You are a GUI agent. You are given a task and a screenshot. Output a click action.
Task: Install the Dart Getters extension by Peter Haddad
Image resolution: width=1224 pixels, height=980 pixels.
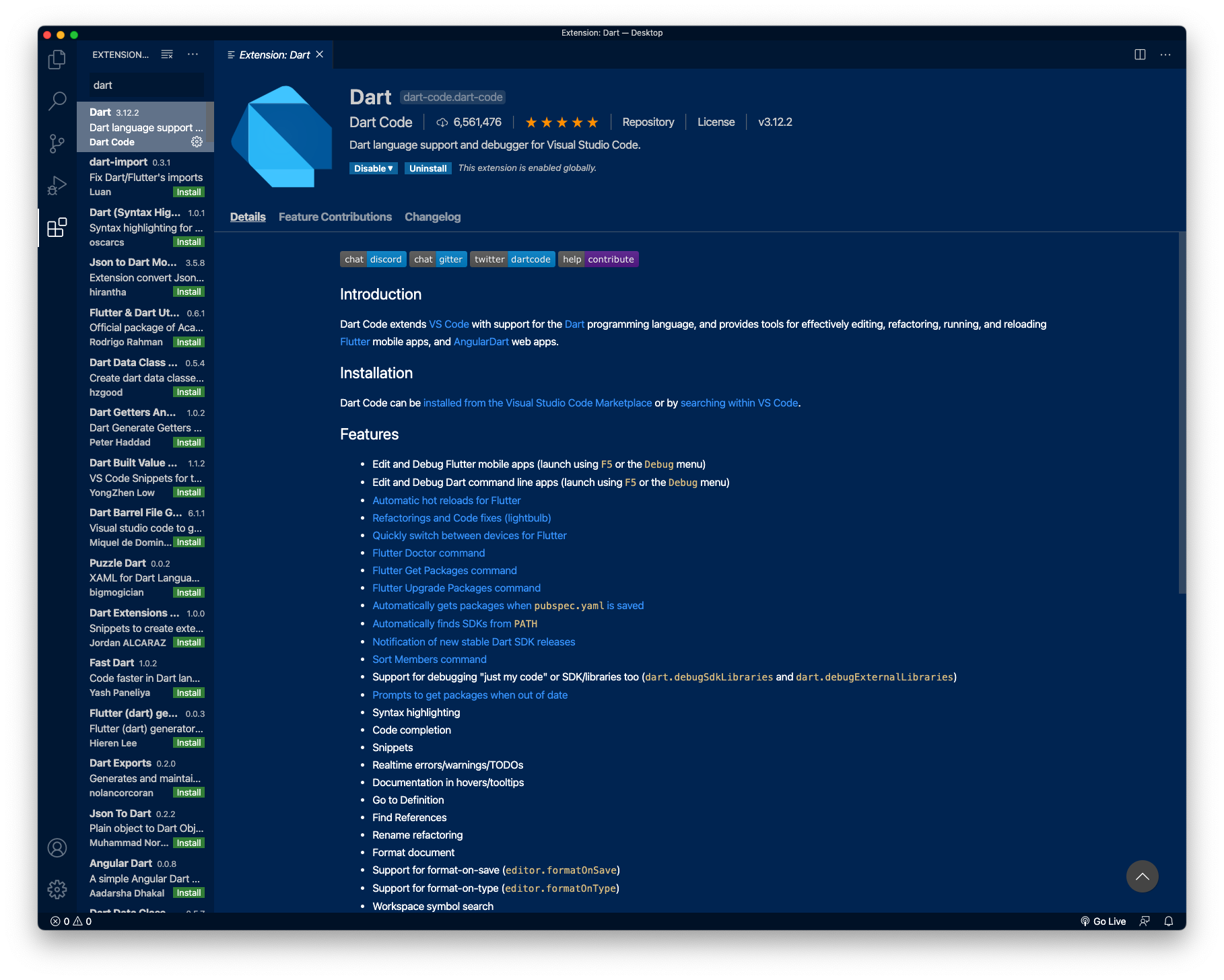pos(189,442)
